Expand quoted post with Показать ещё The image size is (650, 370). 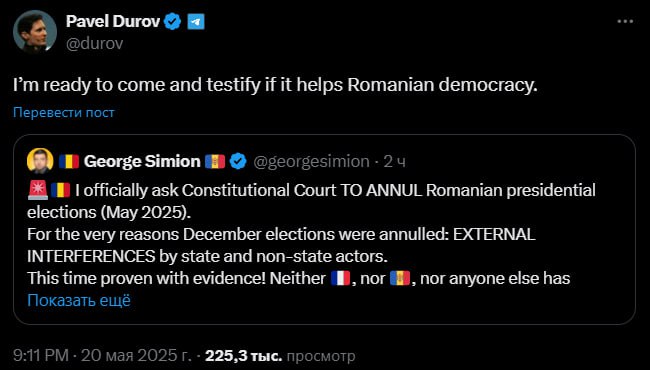pyautogui.click(x=79, y=300)
